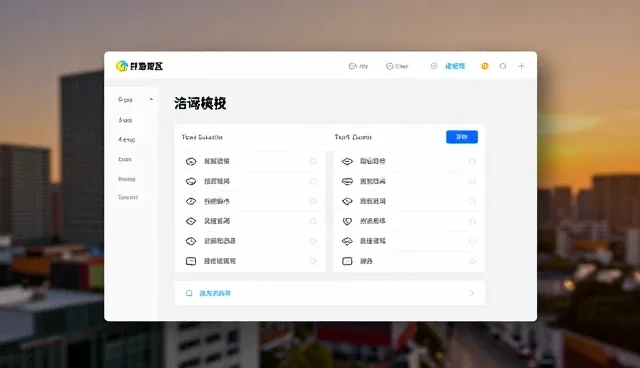Screen dimensions: 640x368
Task: Click the monitor icon ending the left list
Action: click(191, 261)
